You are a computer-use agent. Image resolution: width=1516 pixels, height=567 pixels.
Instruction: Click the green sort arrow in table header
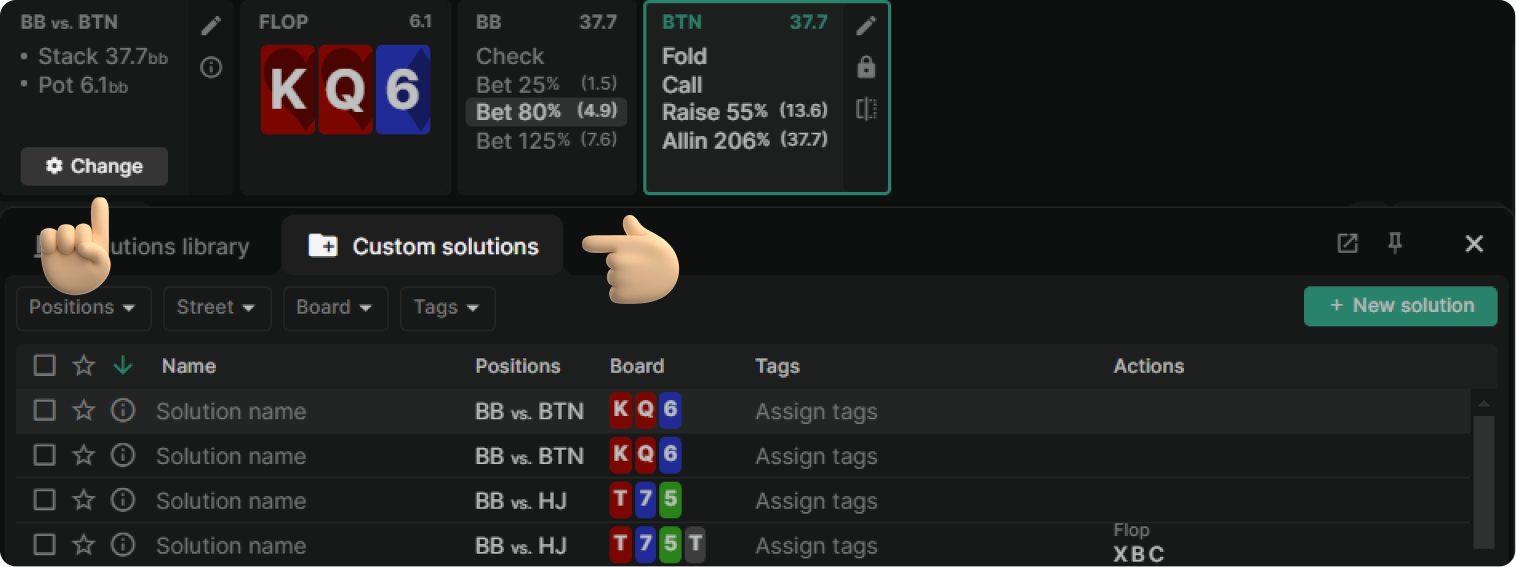123,366
